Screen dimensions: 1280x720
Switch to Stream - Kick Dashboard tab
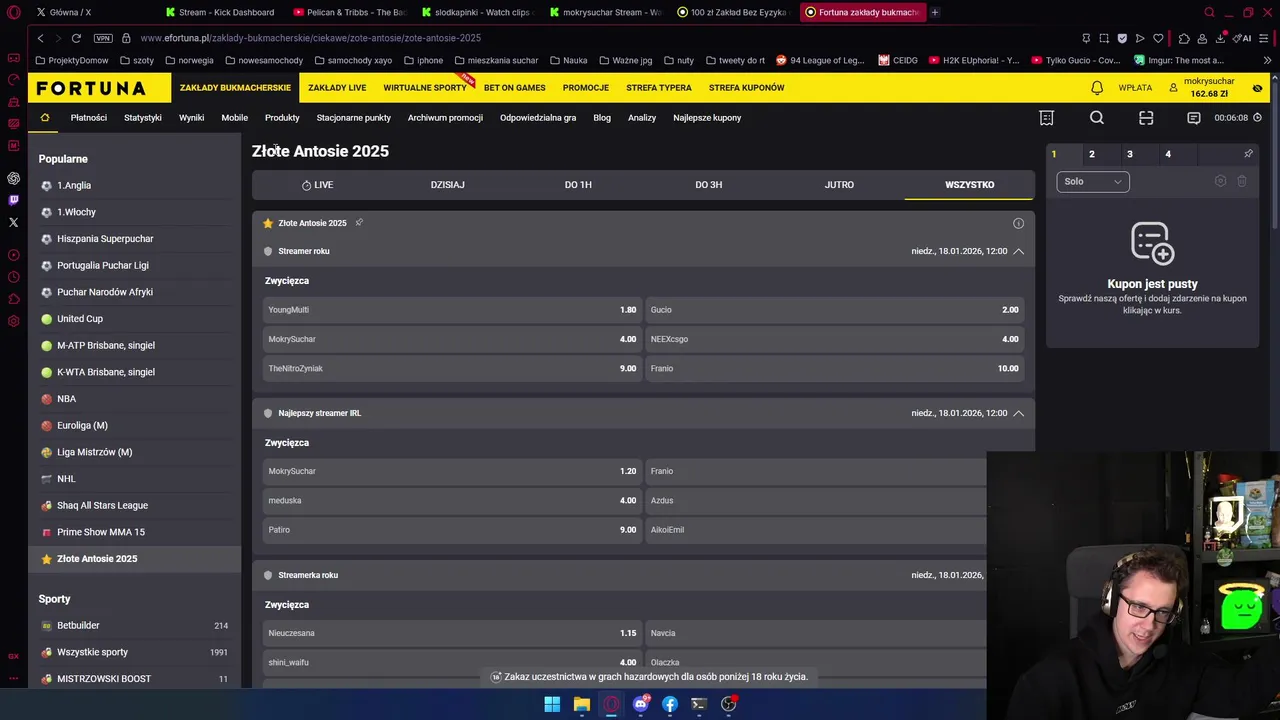220,12
